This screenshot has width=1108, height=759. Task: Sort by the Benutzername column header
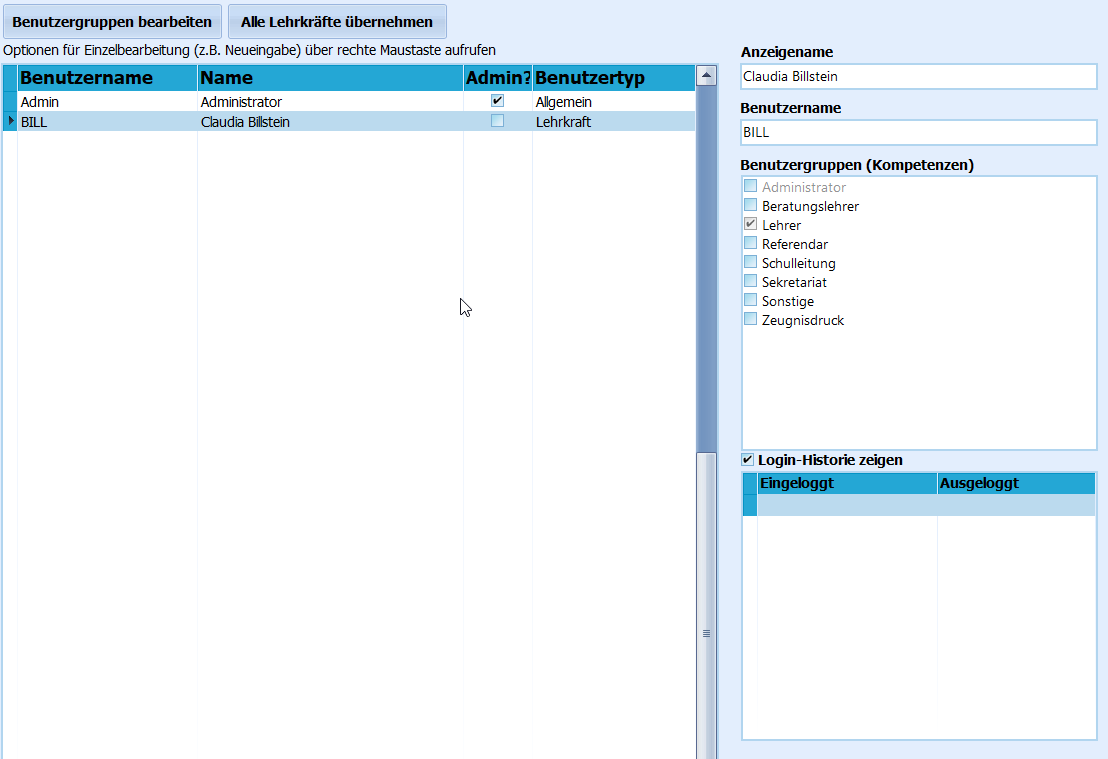pos(107,78)
